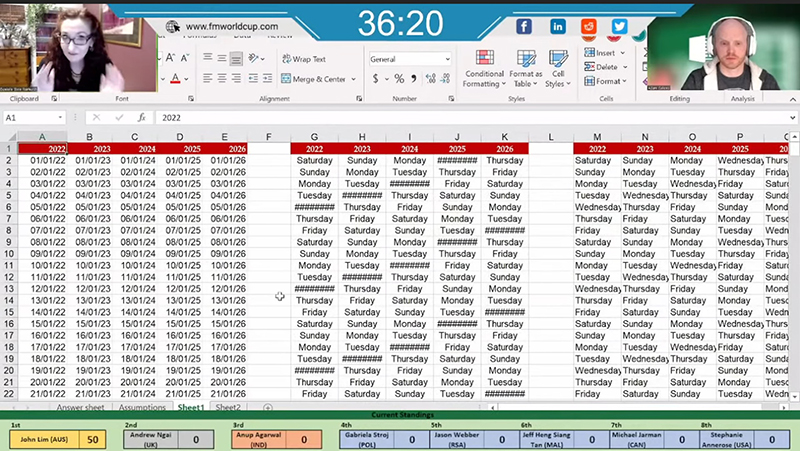The image size is (800, 451).
Task: Toggle Bottom Align for the cell
Action: pyautogui.click(x=236, y=58)
